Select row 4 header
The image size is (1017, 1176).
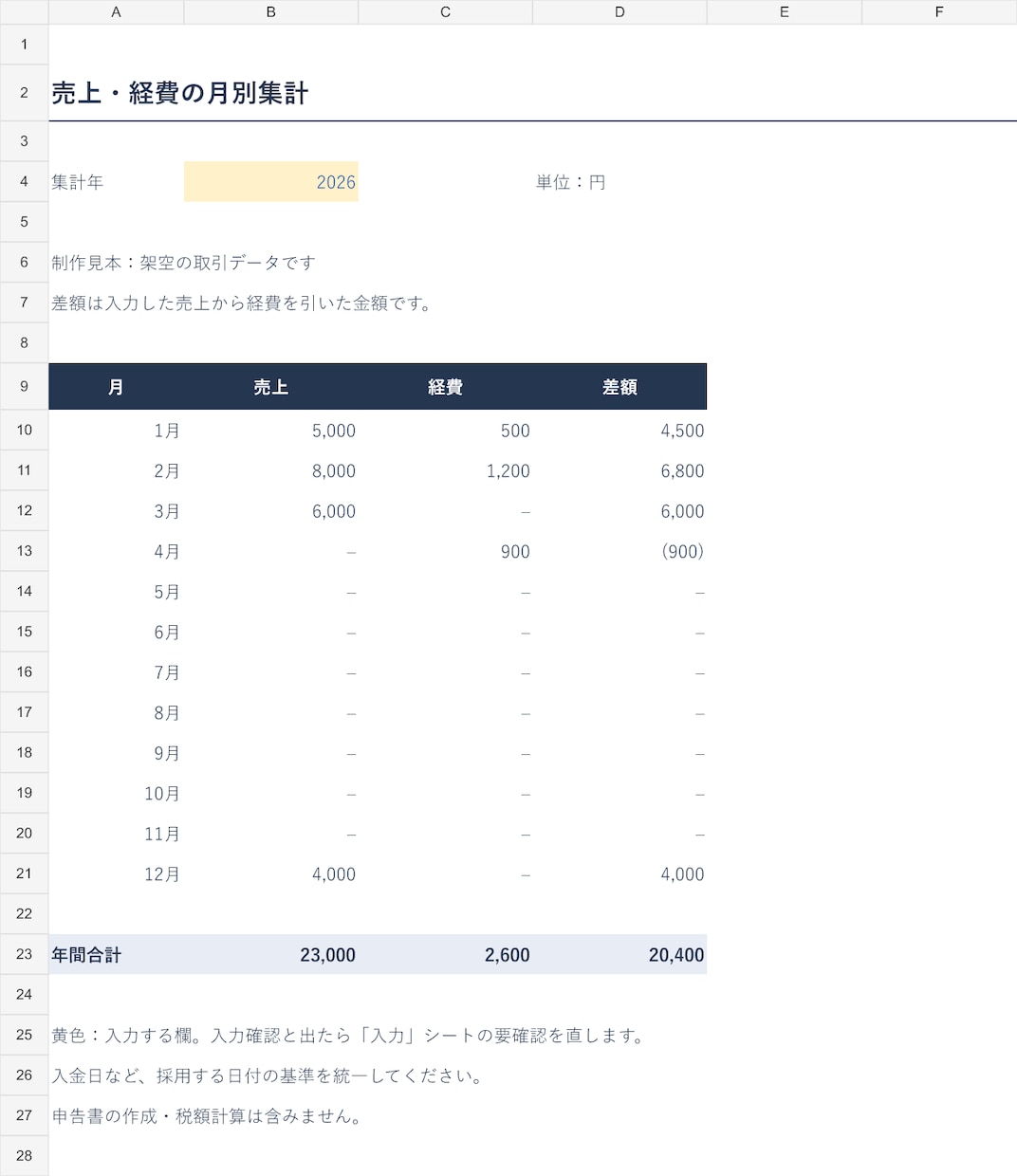click(24, 182)
